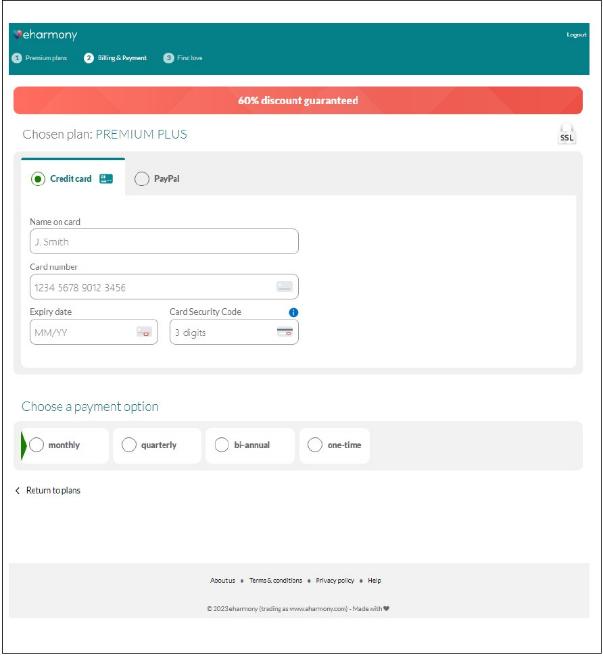
Task: Click the Choose a payment option heading
Action: (90, 407)
